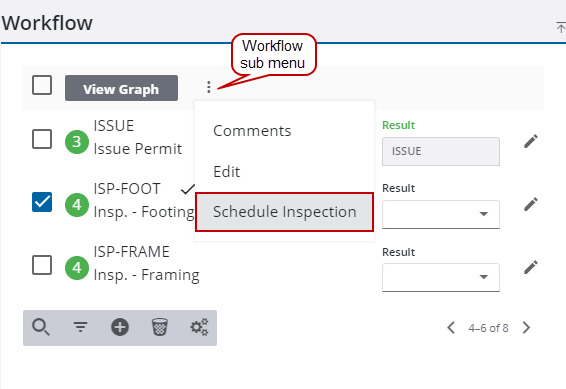This screenshot has height=389, width=566.
Task: Select Comments in the workflow sub menu
Action: (x=252, y=131)
